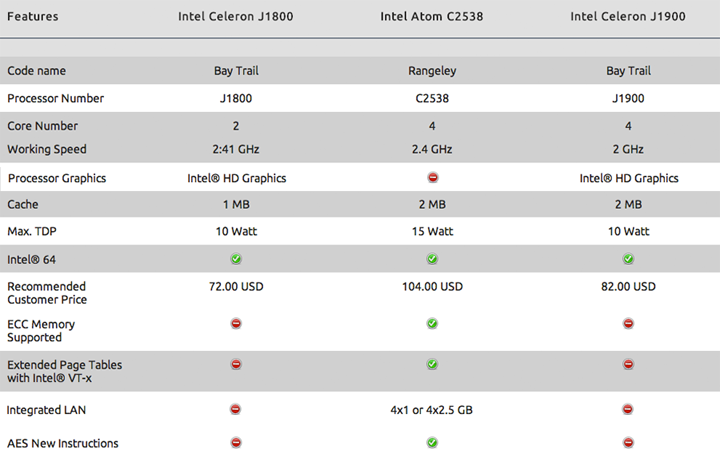720x462 pixels.
Task: Click green check for Atom C2538 Intel 64
Action: pyautogui.click(x=432, y=259)
